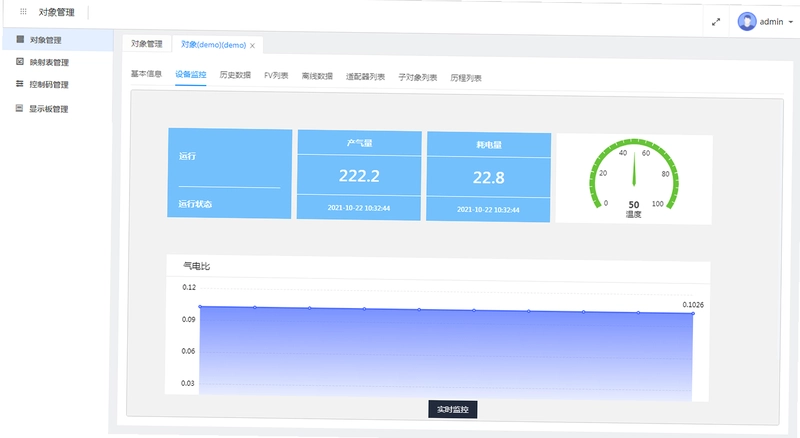This screenshot has height=438, width=800.
Task: Select the 设备监控 tab
Action: tap(190, 75)
